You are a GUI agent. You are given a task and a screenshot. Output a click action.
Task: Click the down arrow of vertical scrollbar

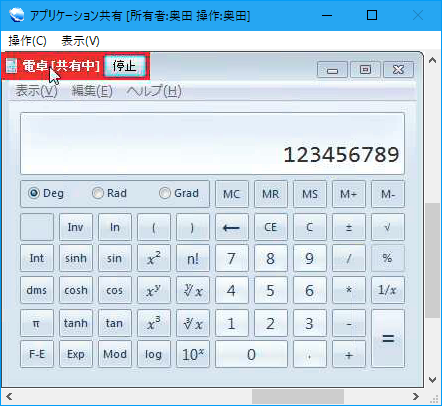coord(433,380)
